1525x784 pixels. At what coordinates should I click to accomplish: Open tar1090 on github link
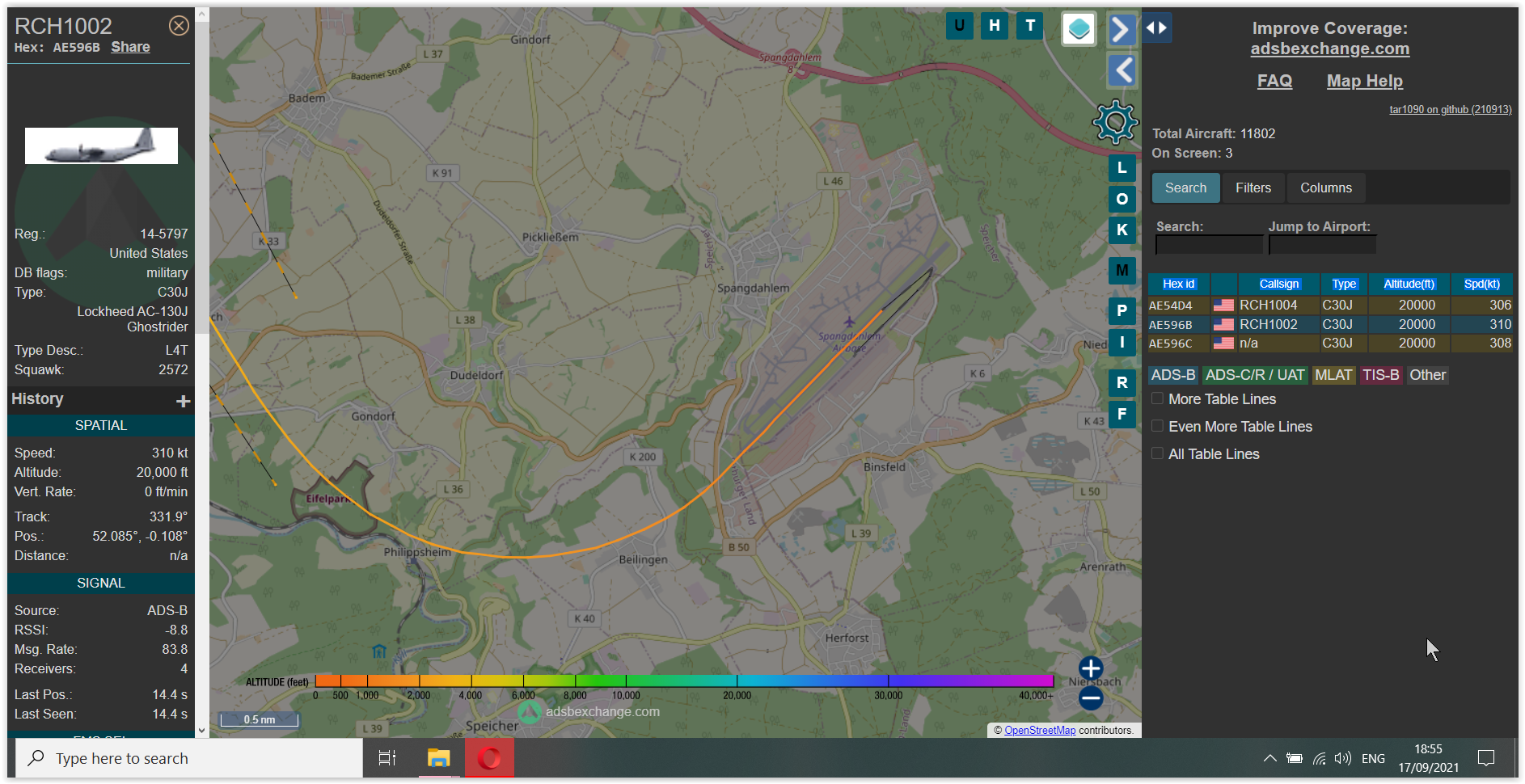[x=1450, y=110]
